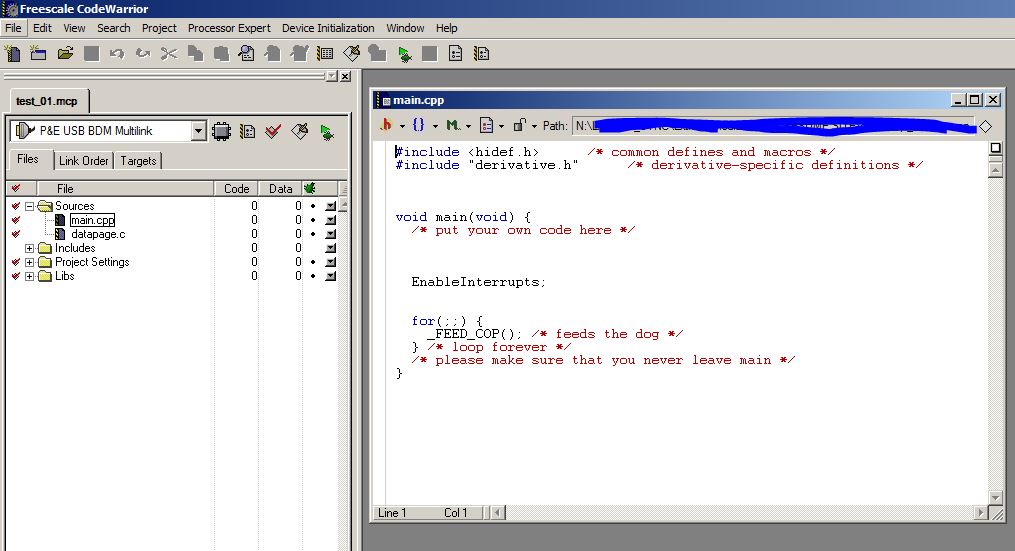This screenshot has height=551, width=1015.
Task: Click the editor vertical scrollbar down arrow
Action: (996, 497)
